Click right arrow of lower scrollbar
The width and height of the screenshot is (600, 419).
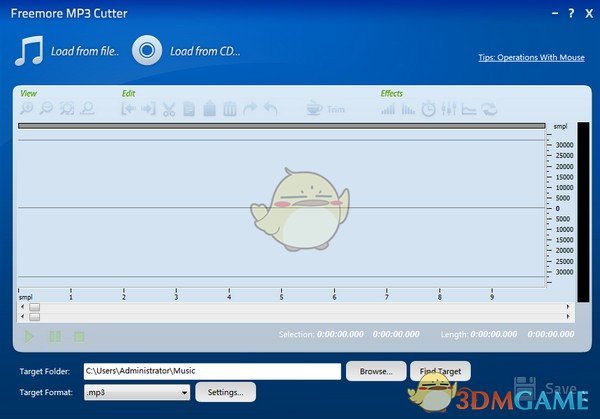click(568, 316)
